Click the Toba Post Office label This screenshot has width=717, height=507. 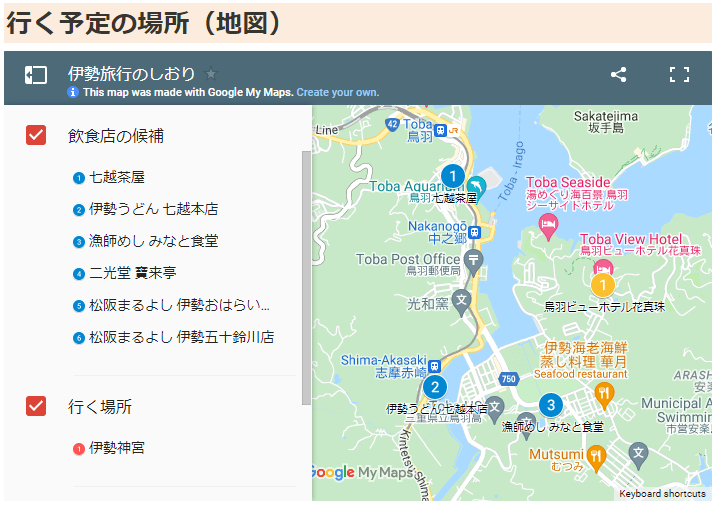click(x=408, y=265)
